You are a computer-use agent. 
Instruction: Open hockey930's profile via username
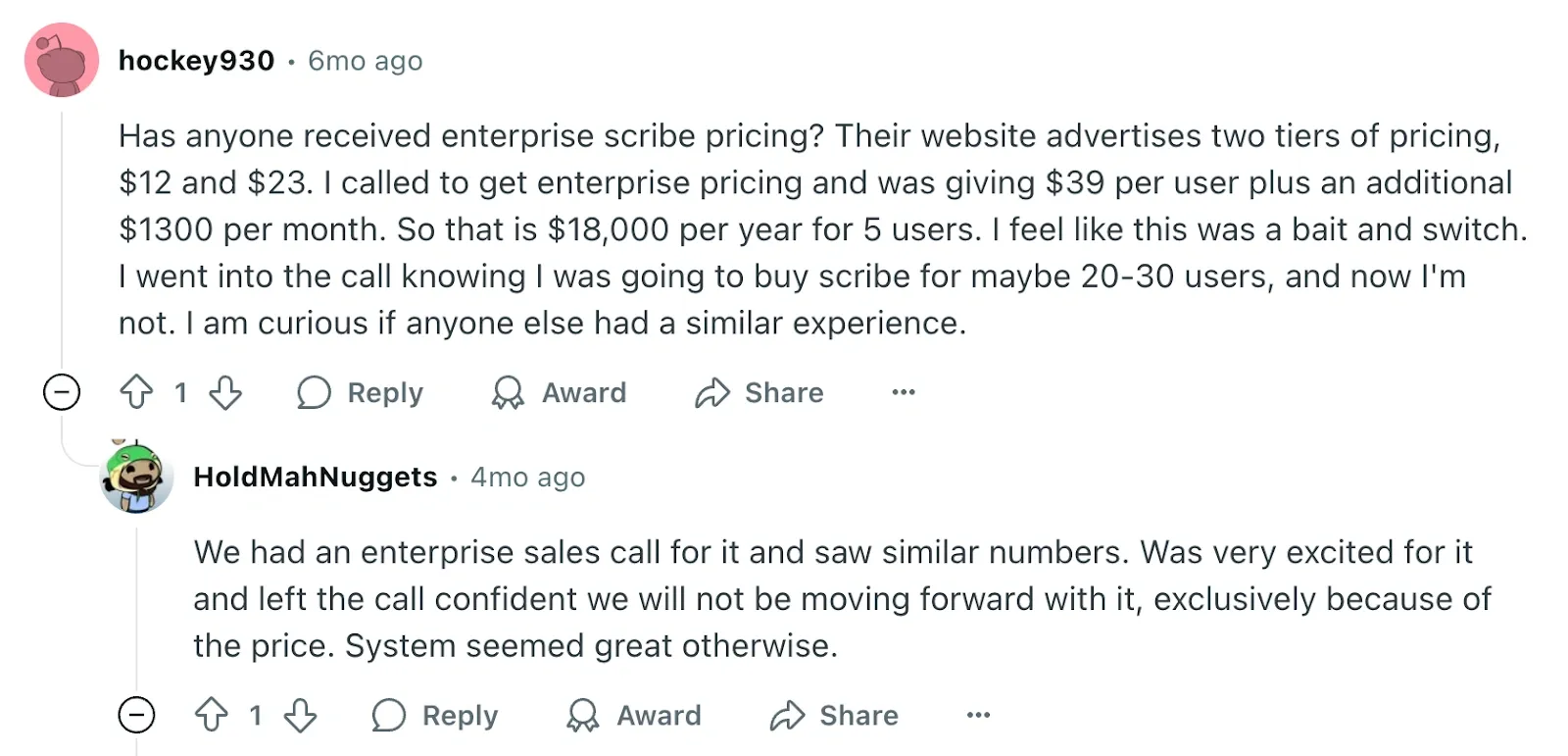point(195,60)
